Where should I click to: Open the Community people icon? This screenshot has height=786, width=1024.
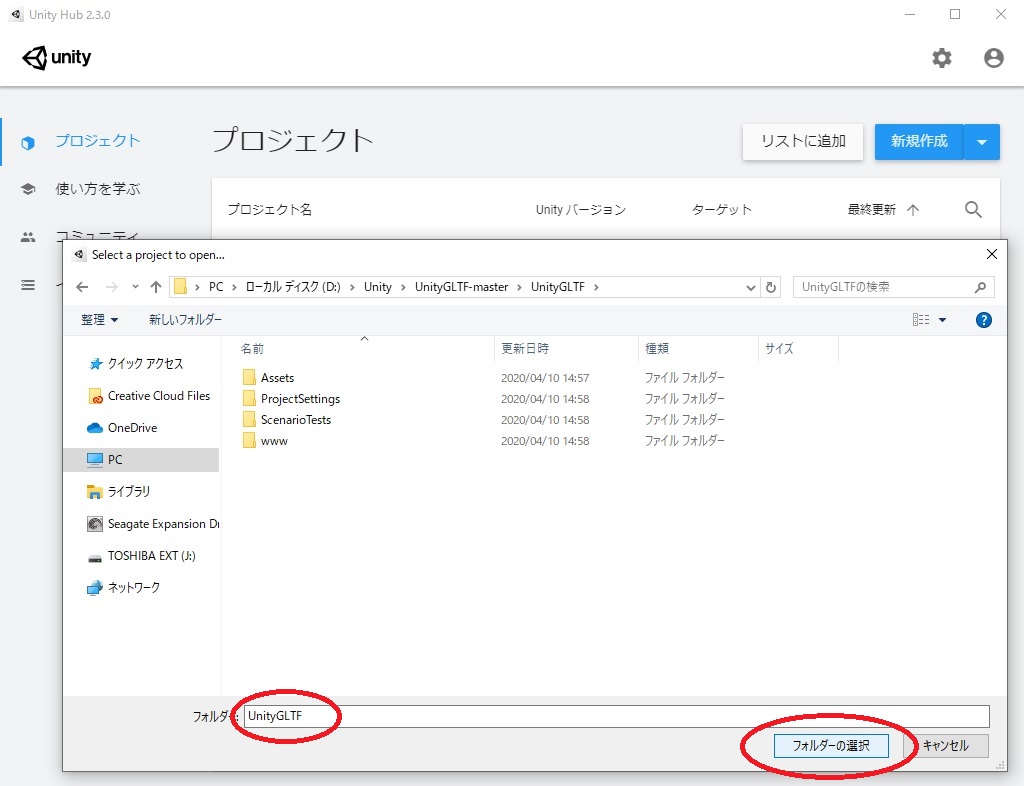[x=28, y=237]
